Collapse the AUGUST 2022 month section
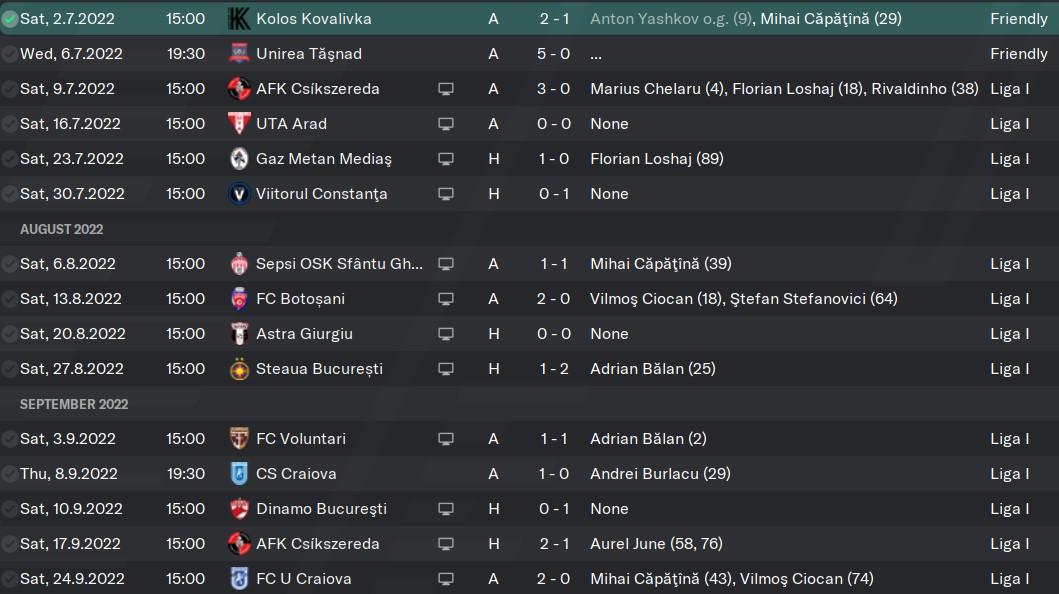Image resolution: width=1059 pixels, height=594 pixels. coord(61,229)
